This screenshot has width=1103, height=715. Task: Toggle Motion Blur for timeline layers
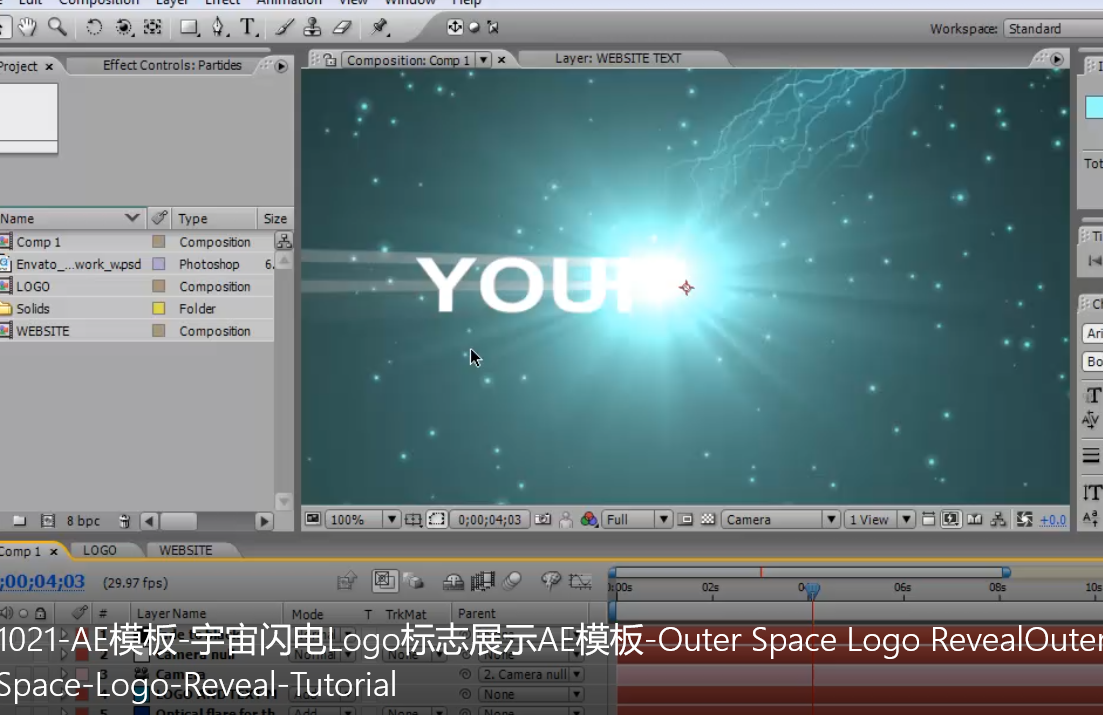pyautogui.click(x=513, y=581)
